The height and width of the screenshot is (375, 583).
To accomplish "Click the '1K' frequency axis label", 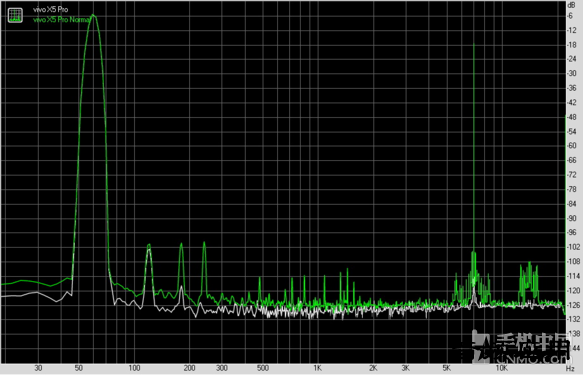I will point(317,368).
